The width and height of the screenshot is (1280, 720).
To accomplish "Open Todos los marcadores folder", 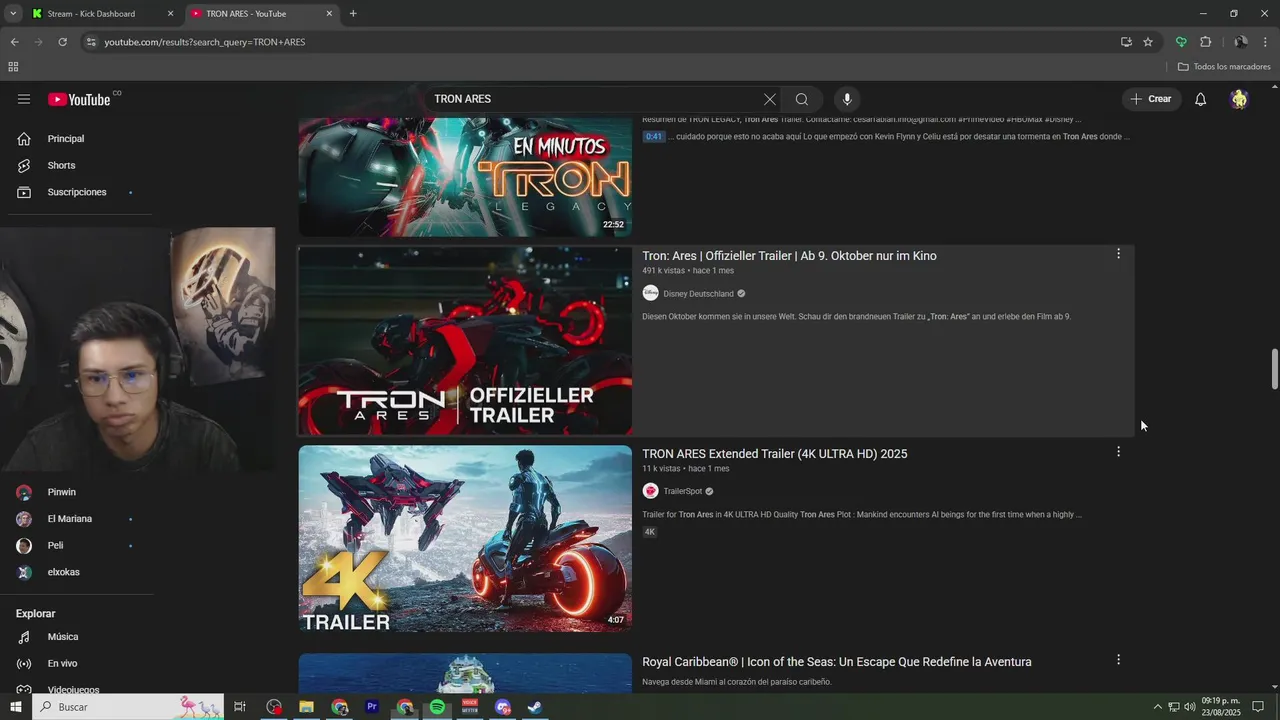I will [1224, 67].
